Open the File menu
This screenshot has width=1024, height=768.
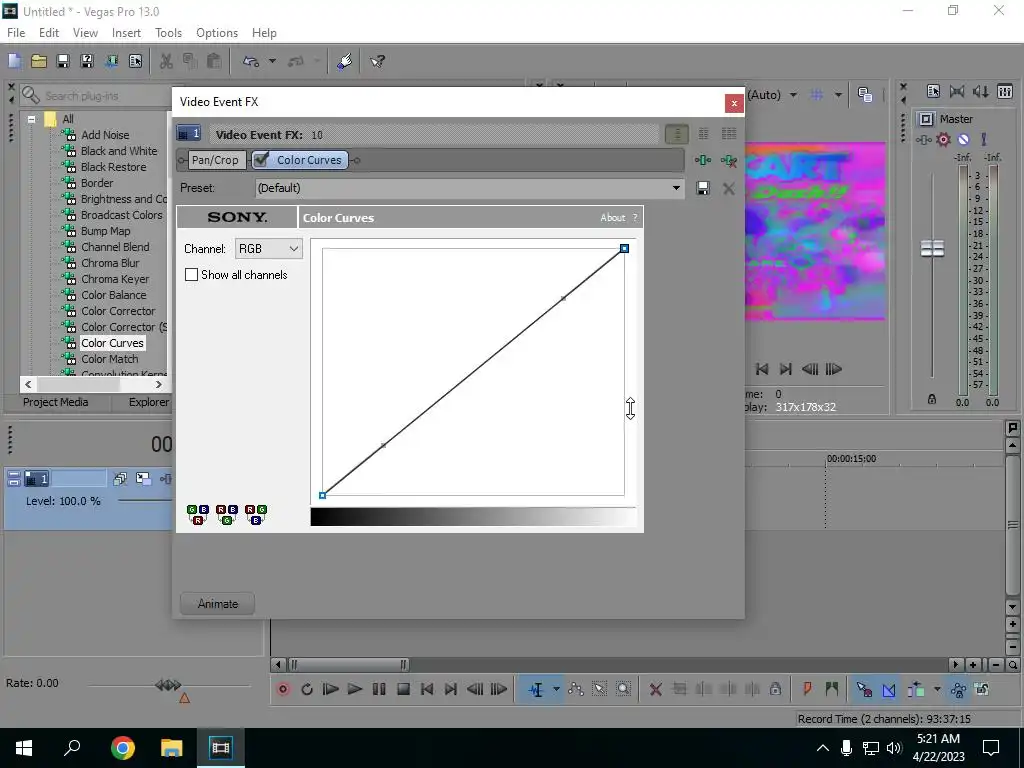pyautogui.click(x=16, y=33)
